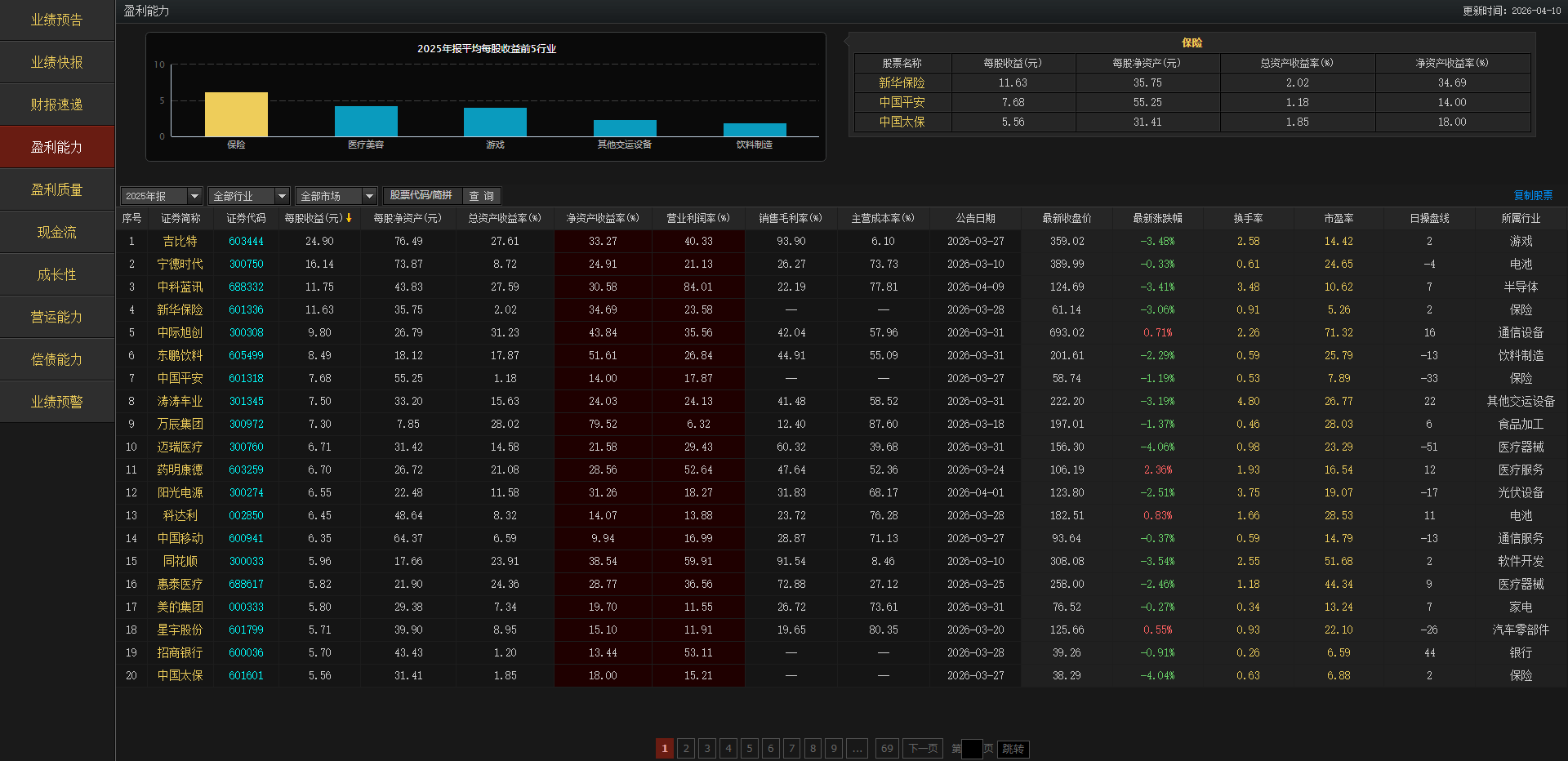
Task: Sort by the 所属行业 column header
Action: coord(1521,219)
